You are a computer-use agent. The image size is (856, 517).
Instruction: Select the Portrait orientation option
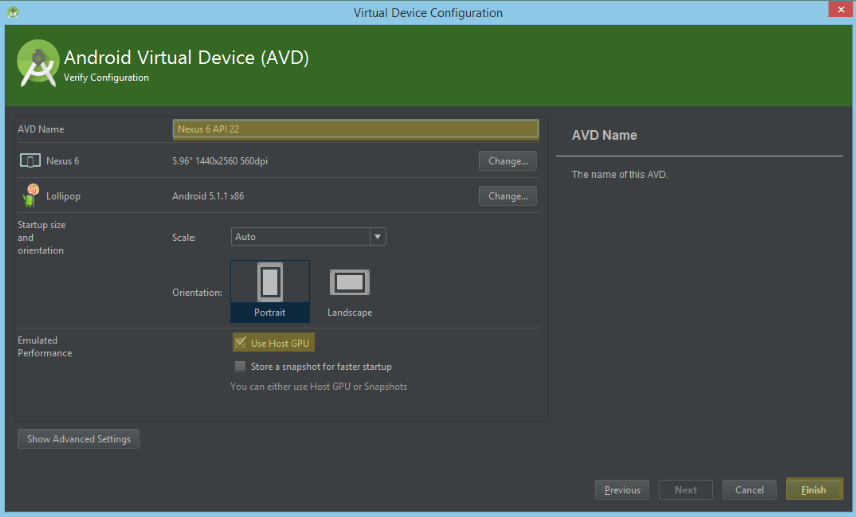pyautogui.click(x=270, y=292)
